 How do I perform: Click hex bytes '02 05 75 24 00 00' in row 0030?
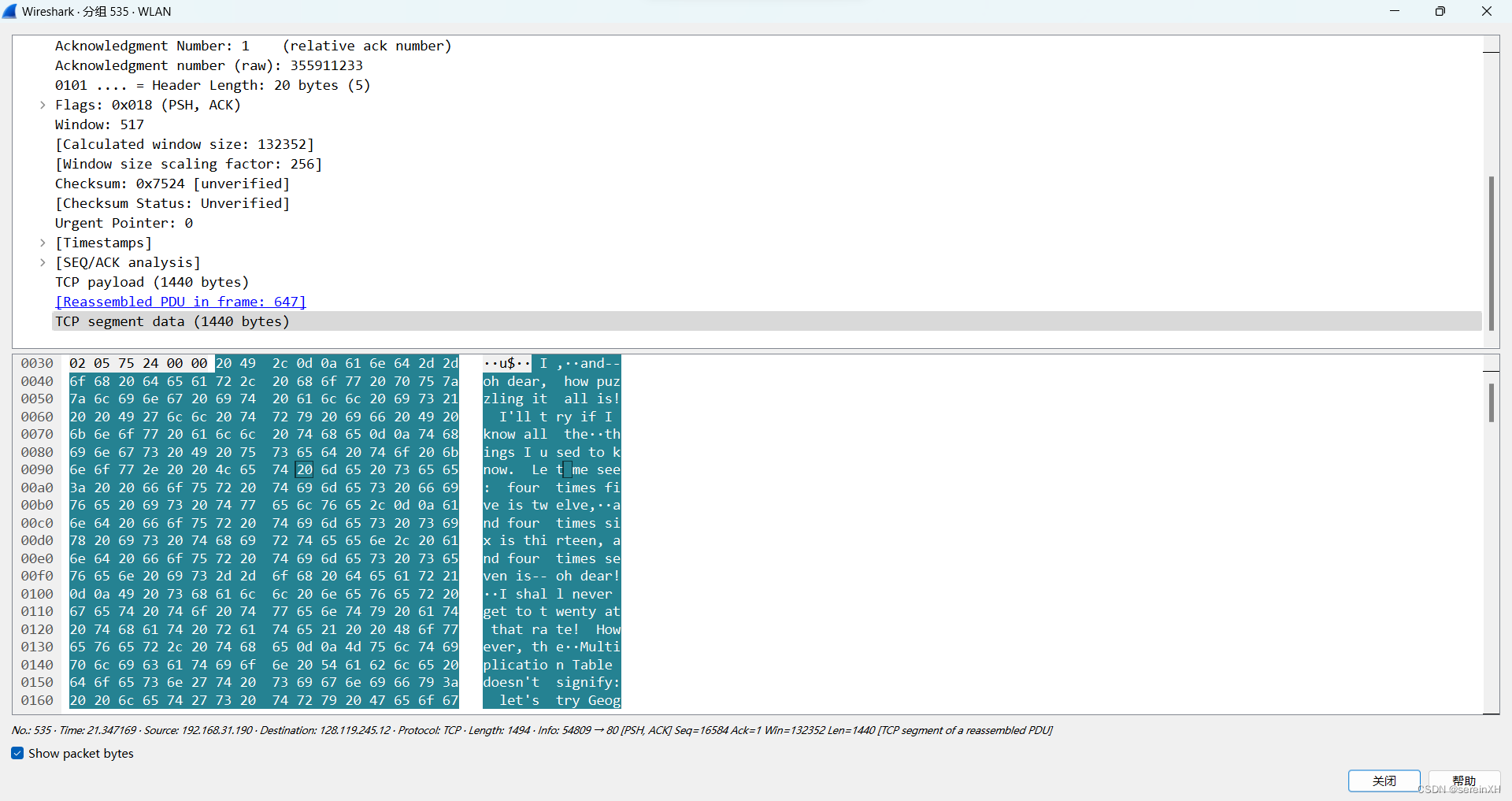pyautogui.click(x=138, y=363)
